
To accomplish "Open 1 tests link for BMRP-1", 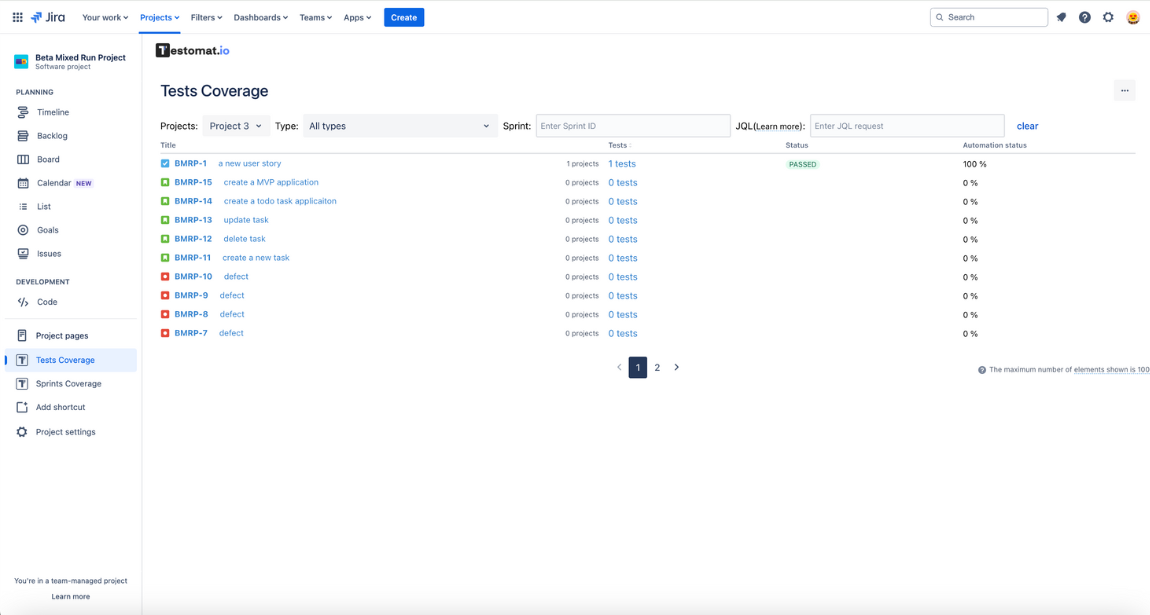I will click(x=623, y=163).
